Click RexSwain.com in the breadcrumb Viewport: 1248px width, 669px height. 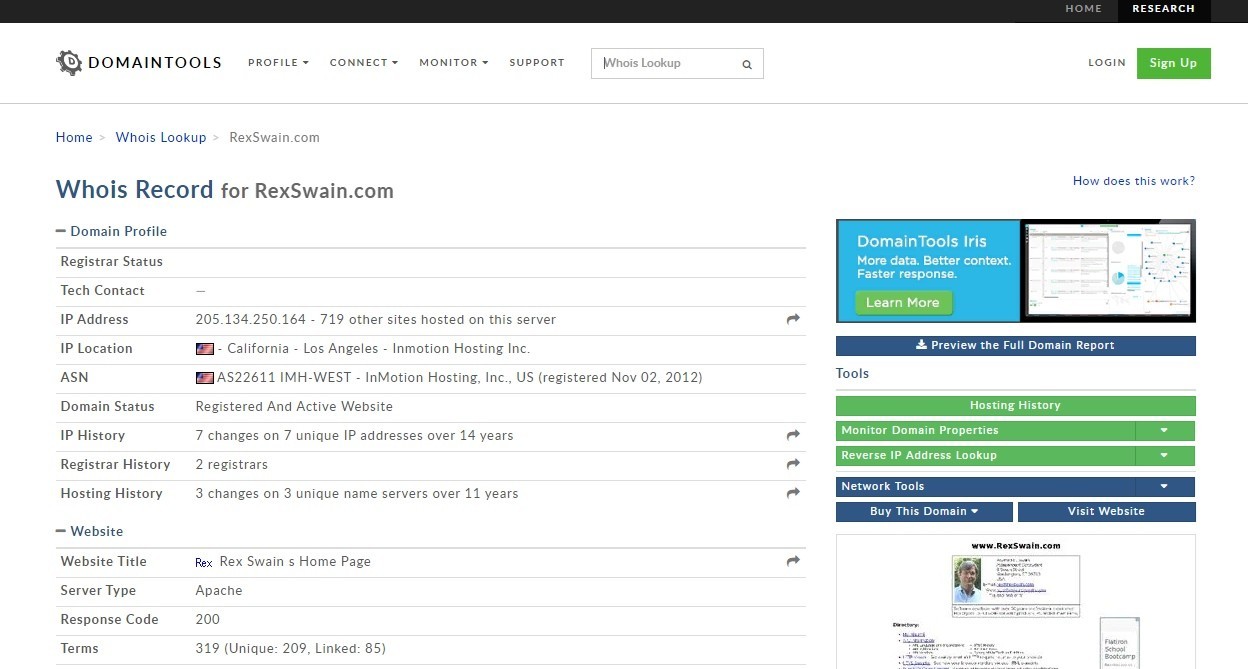275,137
